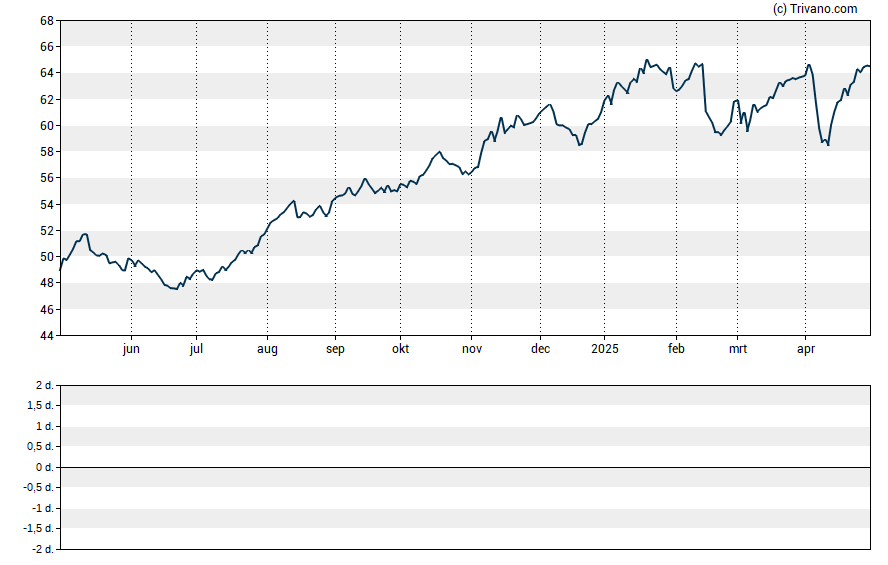
Task: Click the 62 price axis value
Action: [x=46, y=100]
